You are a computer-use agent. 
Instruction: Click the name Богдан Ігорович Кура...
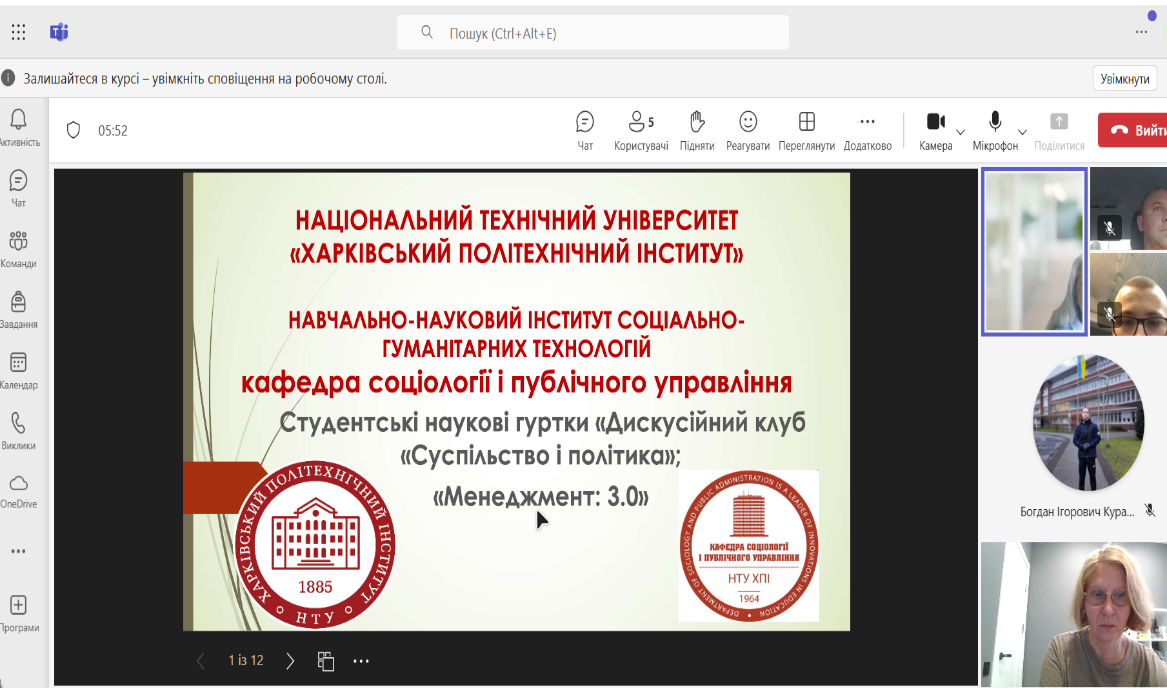[x=1077, y=512]
